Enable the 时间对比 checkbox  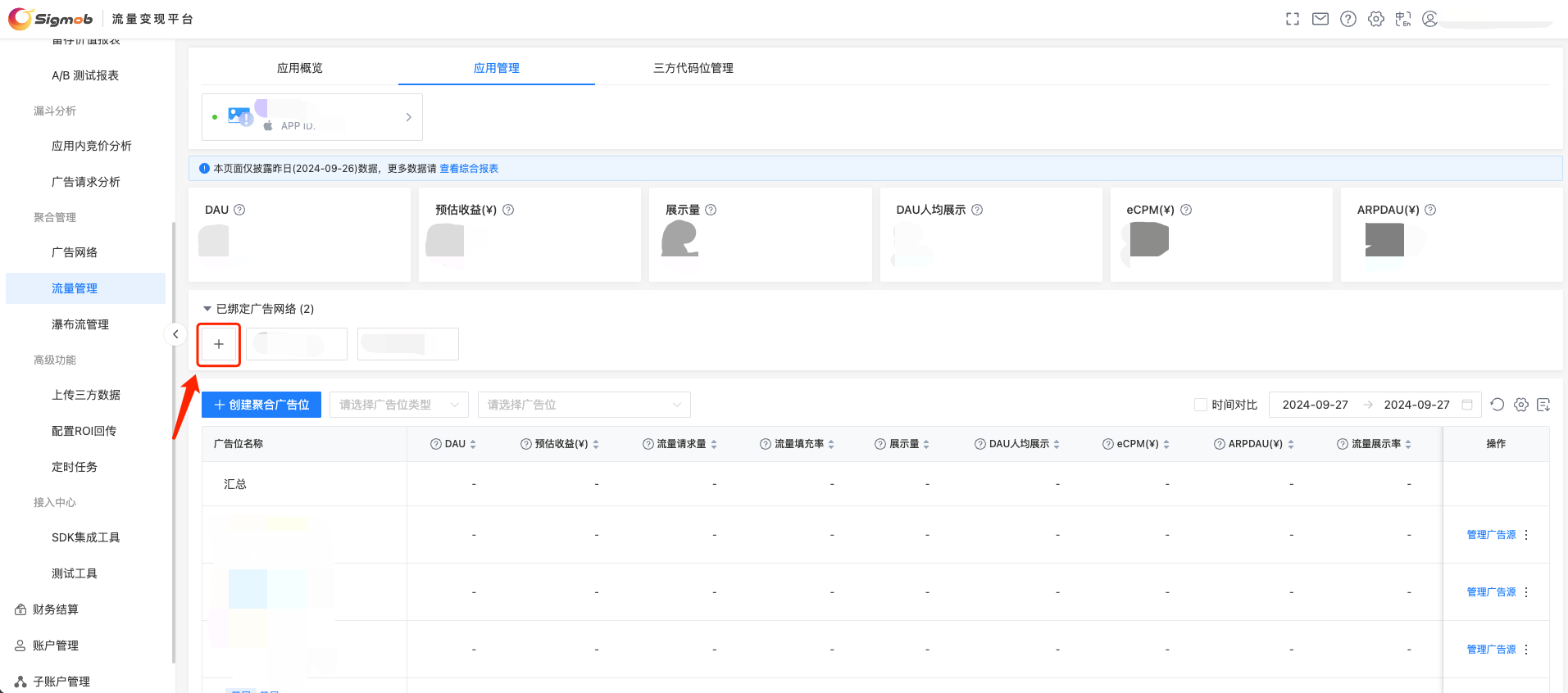(x=1201, y=405)
